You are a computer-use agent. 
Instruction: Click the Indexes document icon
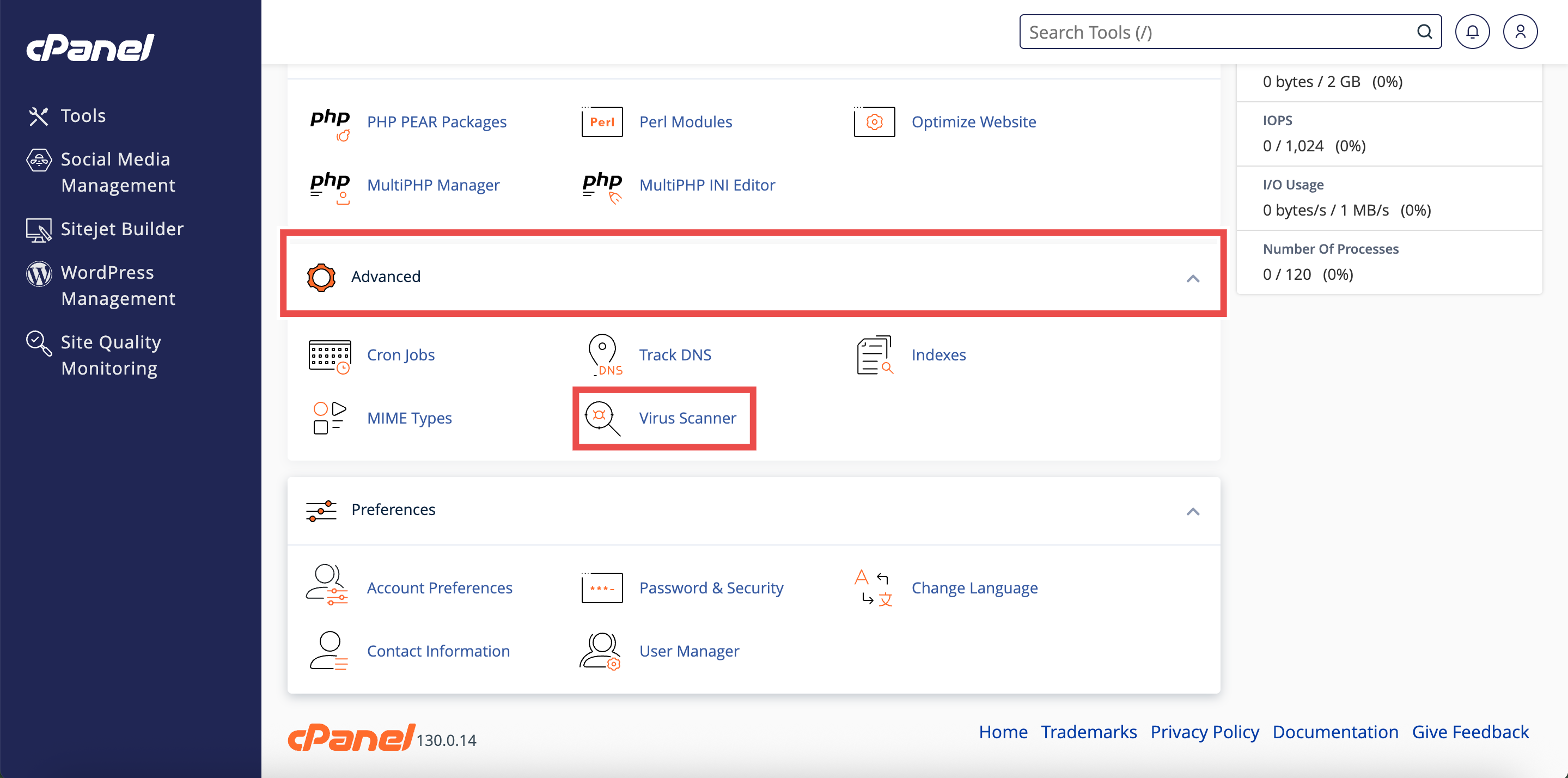(x=874, y=355)
